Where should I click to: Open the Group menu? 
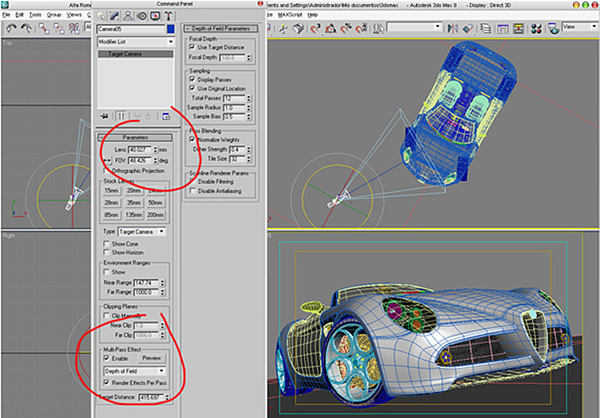point(54,15)
